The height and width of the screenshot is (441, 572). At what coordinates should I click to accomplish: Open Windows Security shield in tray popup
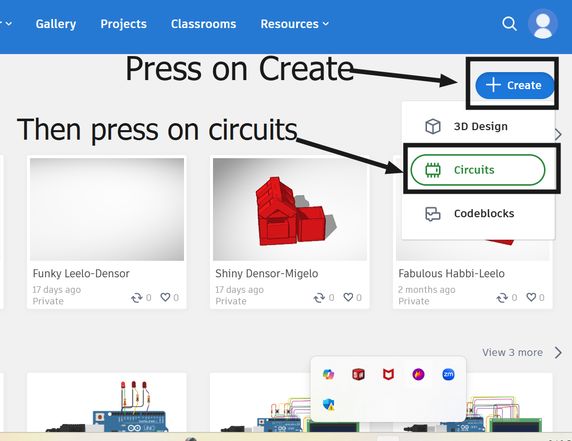328,404
